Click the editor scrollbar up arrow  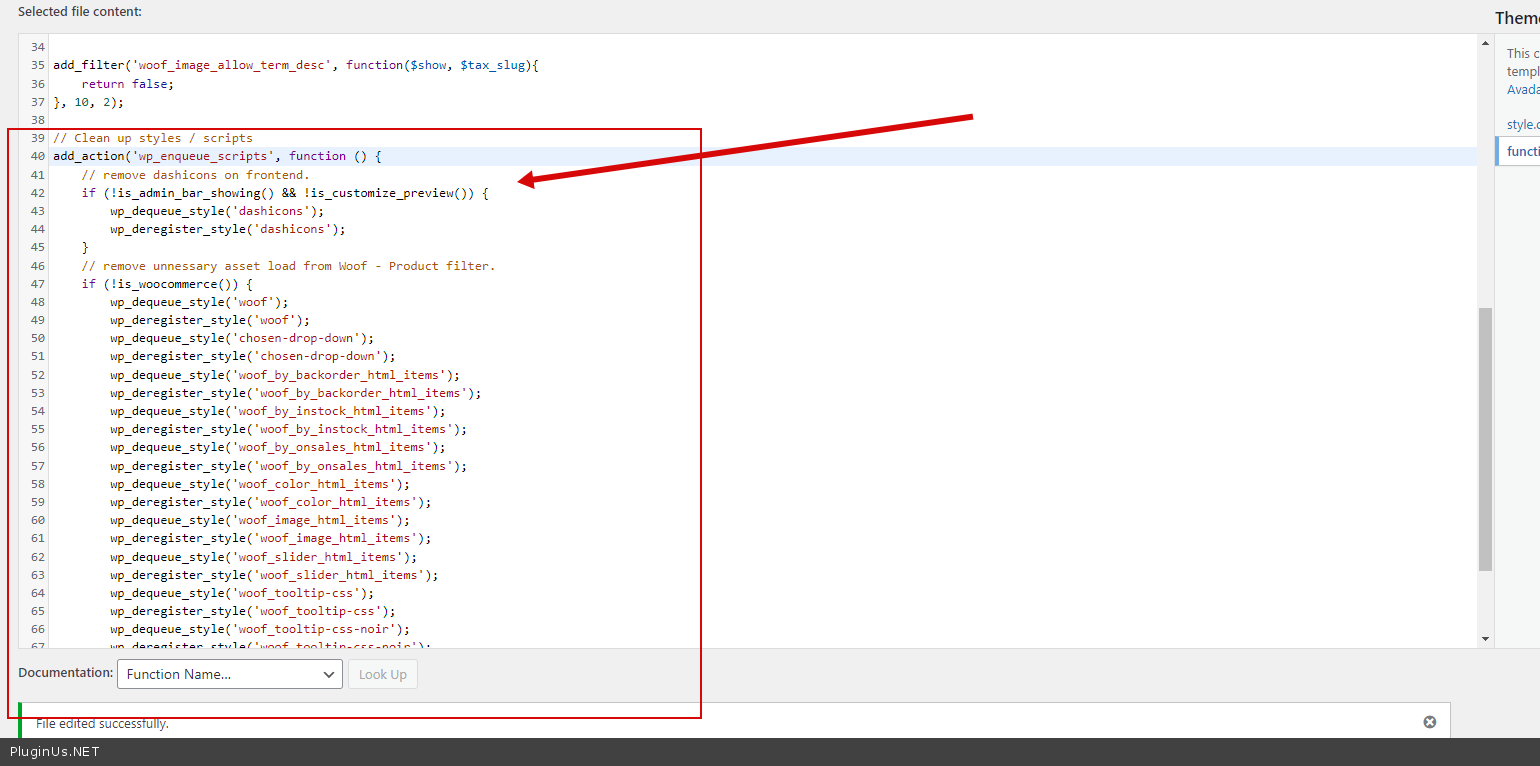(x=1485, y=43)
